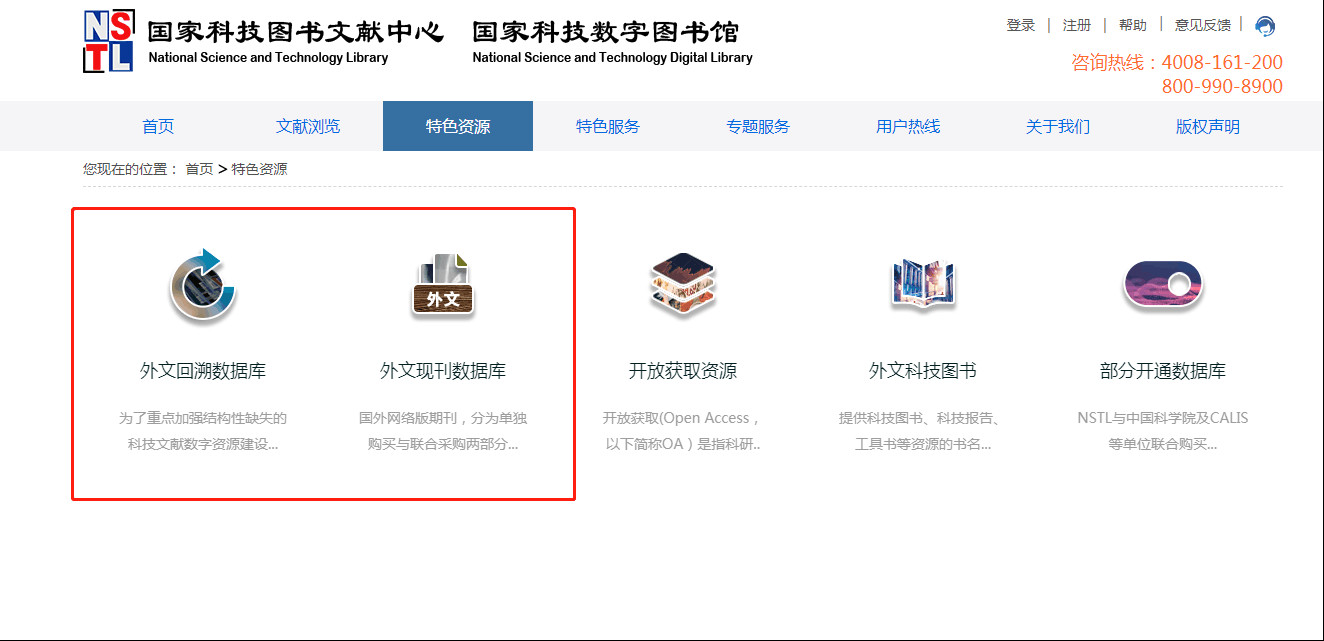Viewport: 1324px width, 641px height.
Task: Click the 意见反馈 link
Action: [x=1203, y=25]
